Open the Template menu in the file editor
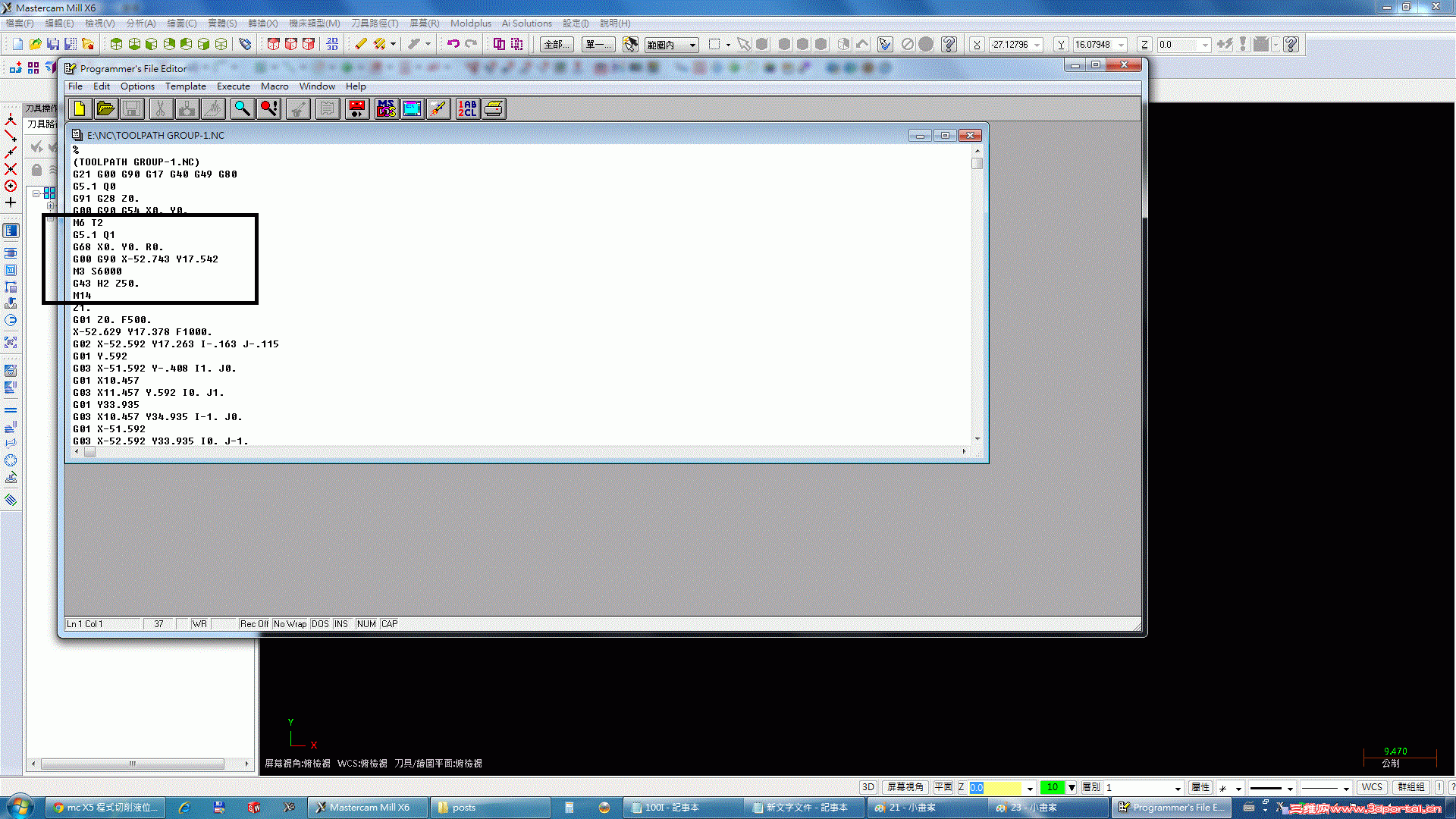This screenshot has width=1456, height=819. tap(185, 86)
